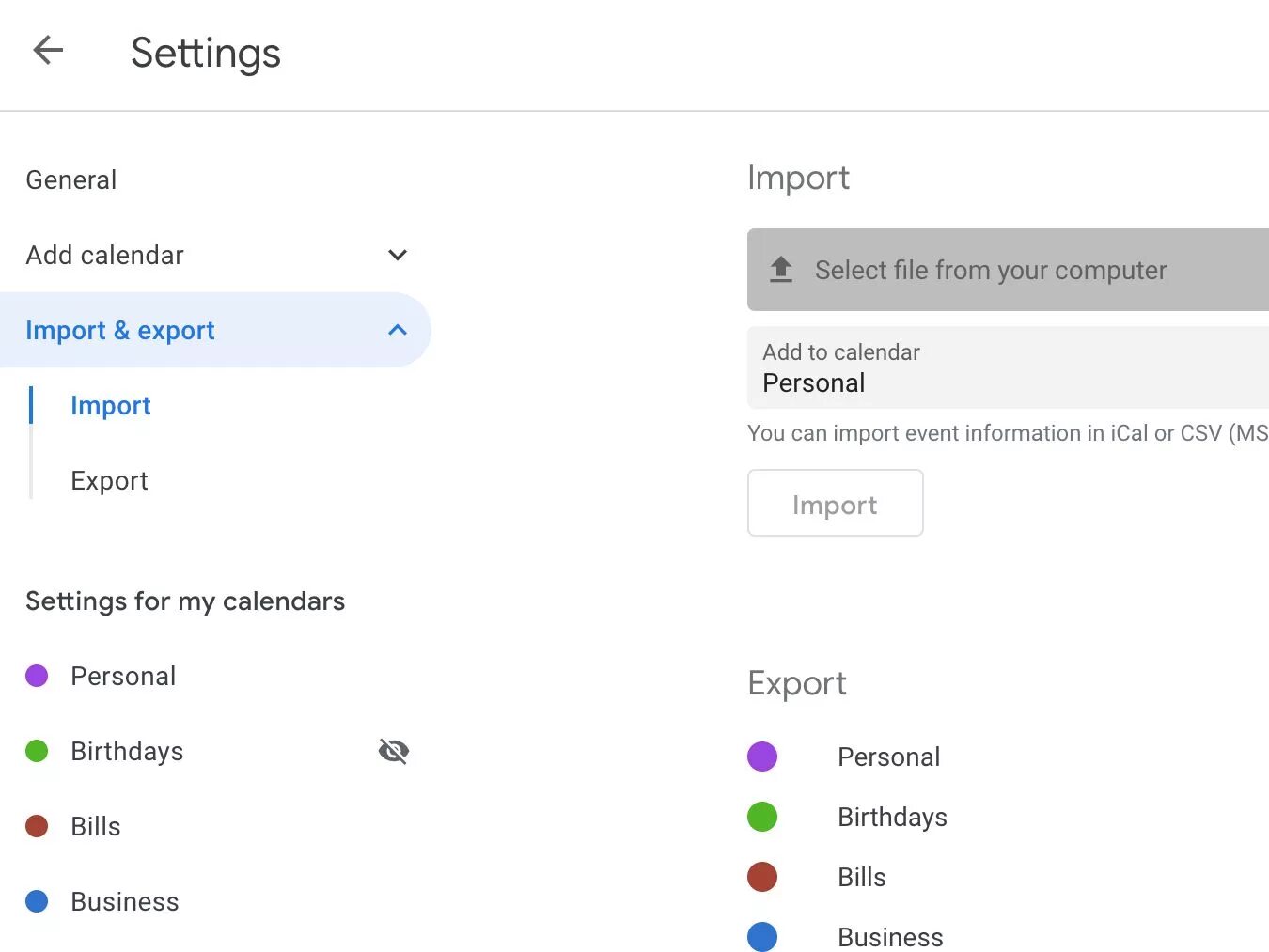Screen dimensions: 1269x952
Task: Click the Business dot in the Export list
Action: (x=762, y=936)
